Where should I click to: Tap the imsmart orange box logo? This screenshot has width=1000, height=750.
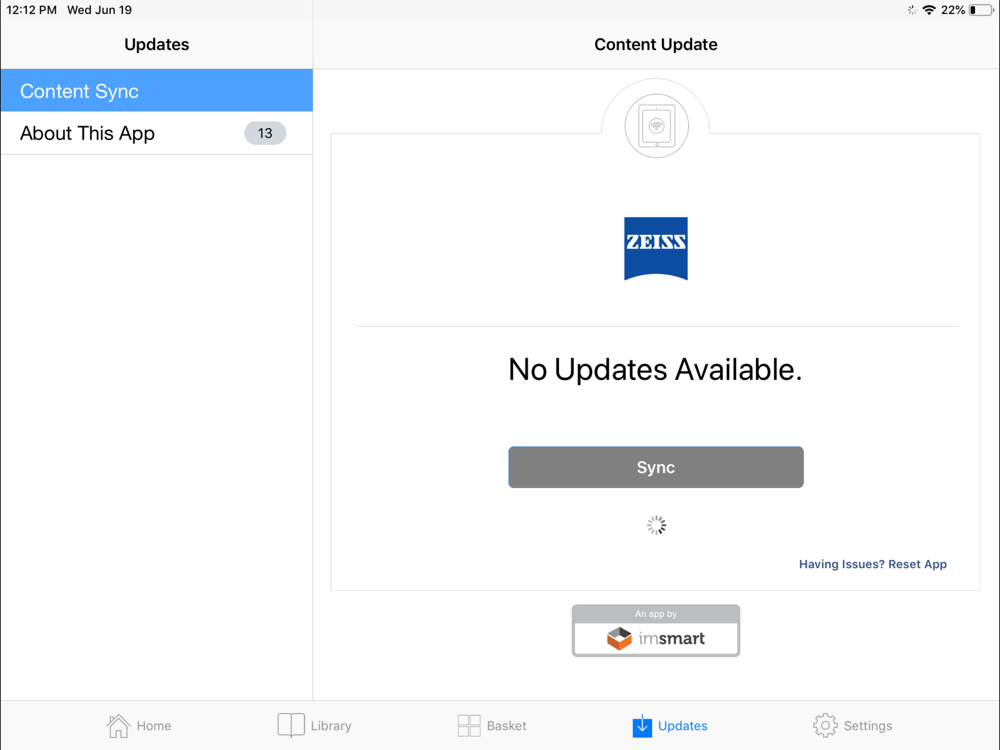[x=619, y=638]
